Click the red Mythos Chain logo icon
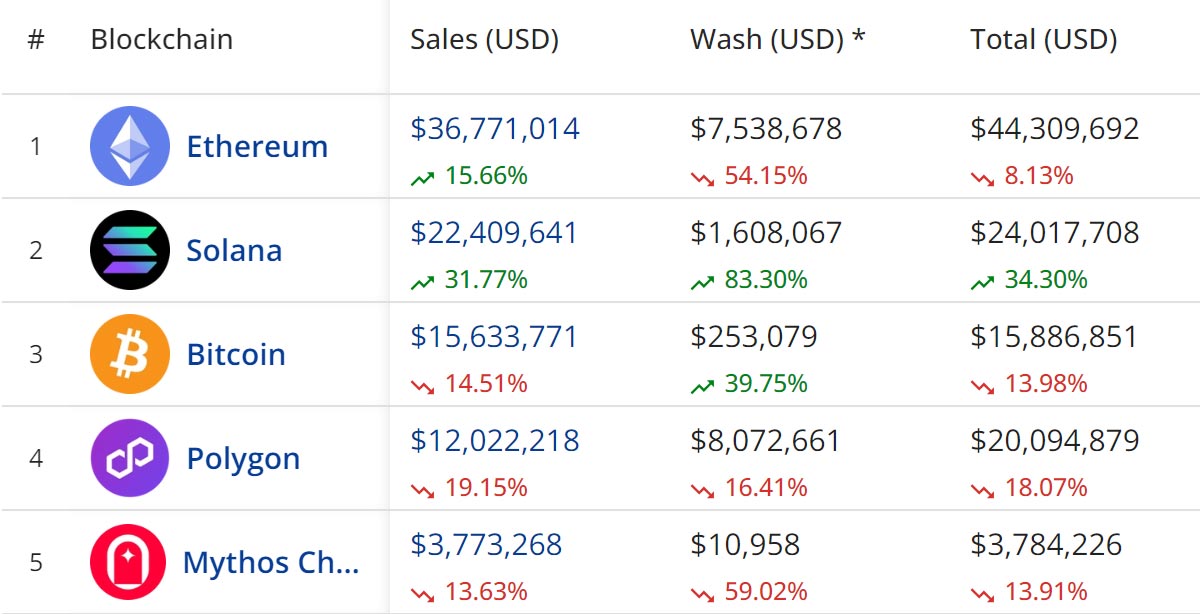Image resolution: width=1200 pixels, height=614 pixels. (x=128, y=562)
